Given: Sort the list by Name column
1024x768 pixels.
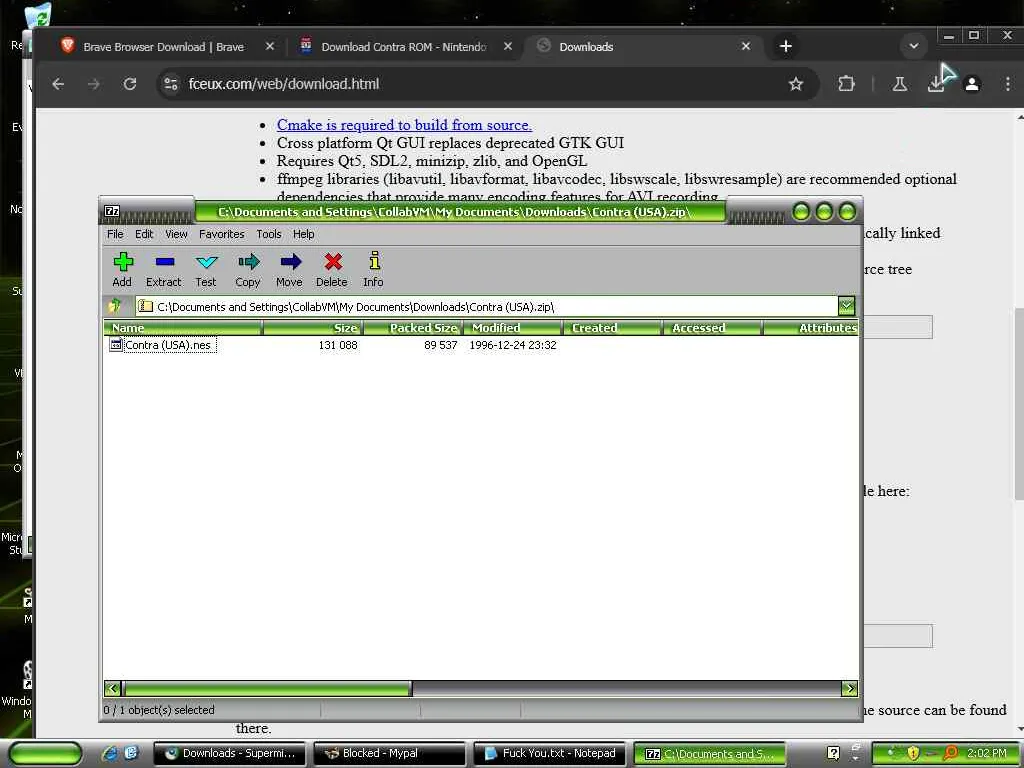Looking at the screenshot, I should (x=183, y=328).
